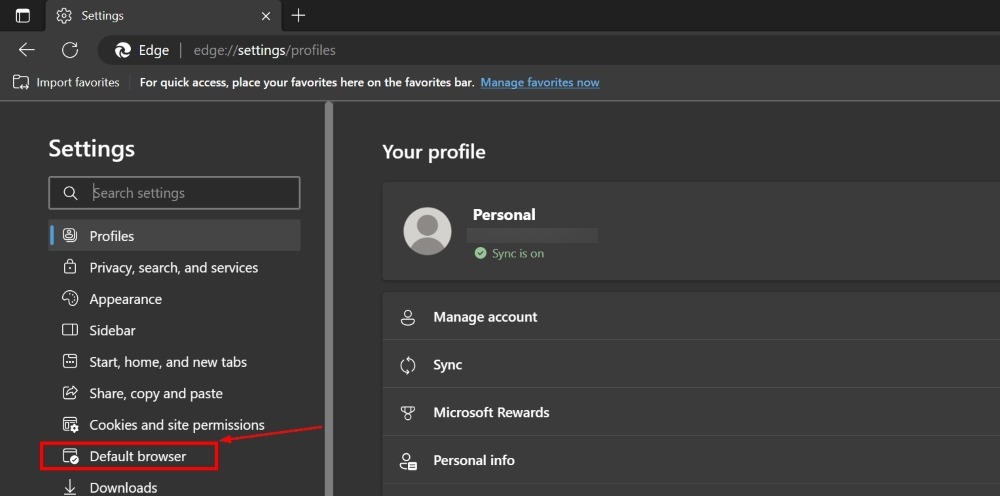
Task: Open Microsoft Rewards
Action: click(691, 412)
